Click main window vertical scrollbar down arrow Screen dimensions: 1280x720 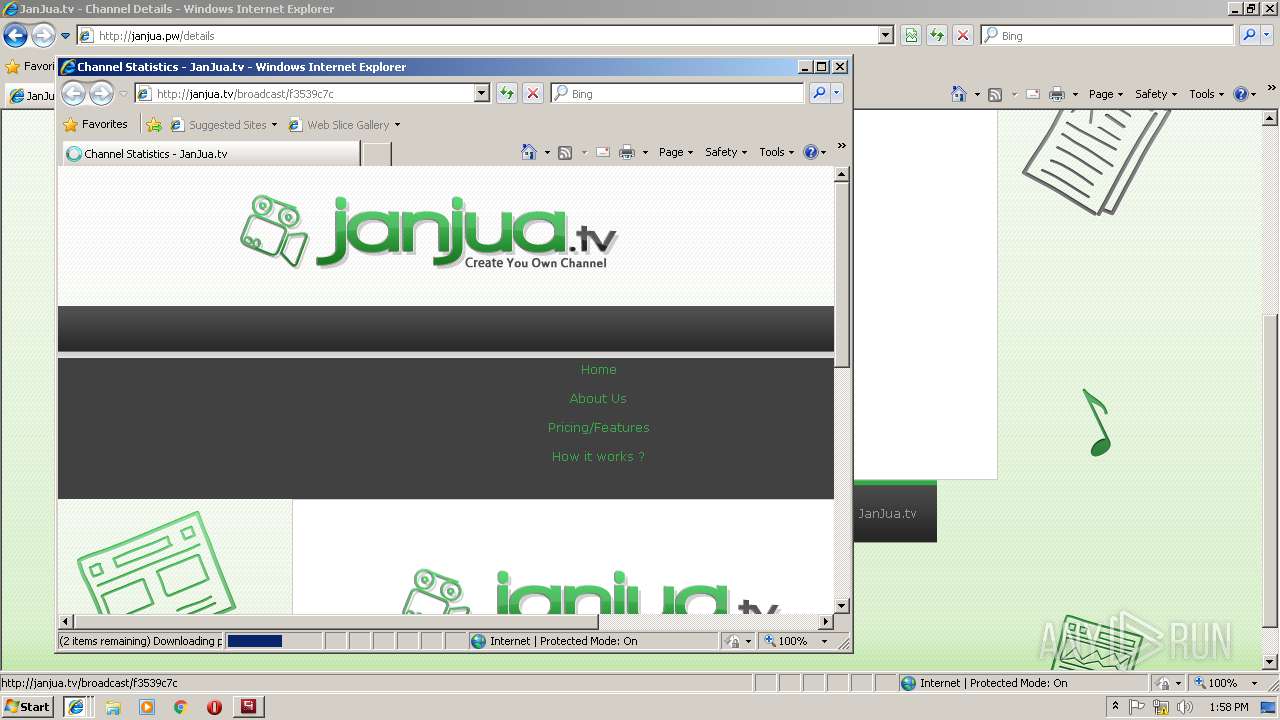tap(1271, 662)
